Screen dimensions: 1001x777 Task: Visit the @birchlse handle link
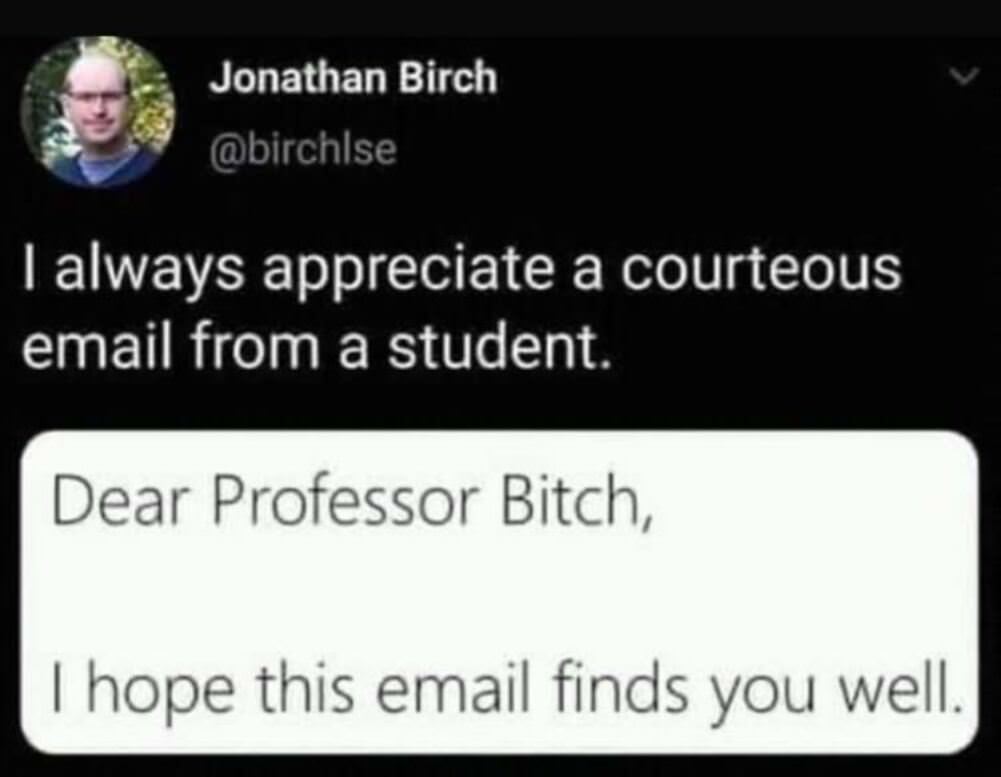pyautogui.click(x=304, y=149)
